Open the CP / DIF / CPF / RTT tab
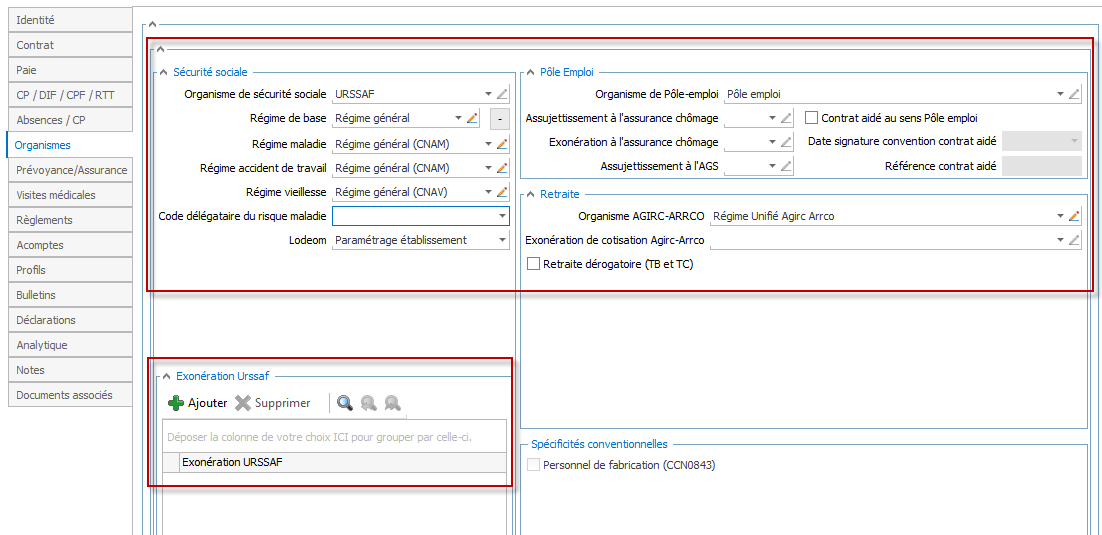 click(70, 95)
